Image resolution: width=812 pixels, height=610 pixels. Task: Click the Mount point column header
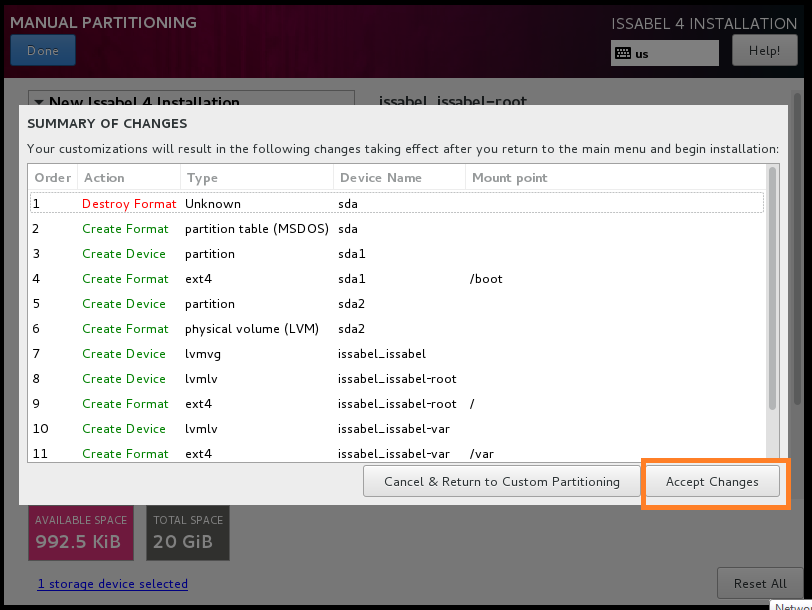coord(509,178)
